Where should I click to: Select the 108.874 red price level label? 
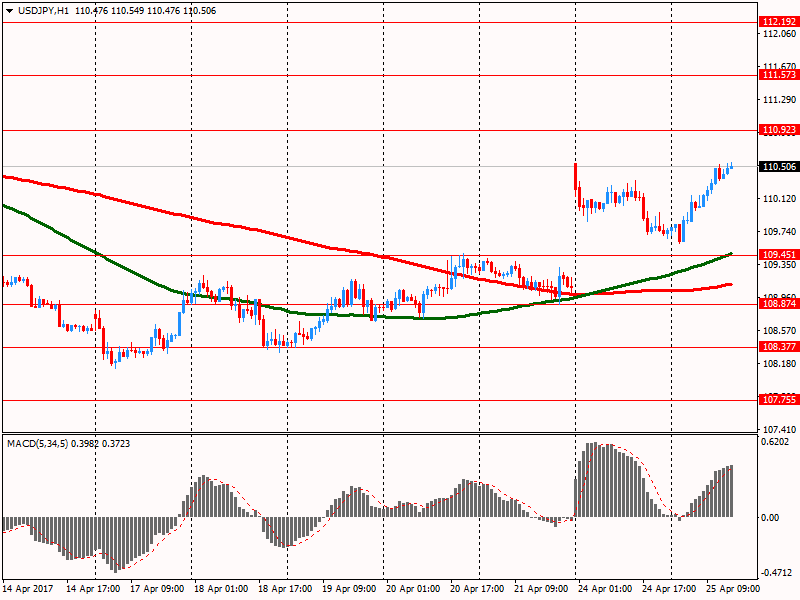click(779, 304)
